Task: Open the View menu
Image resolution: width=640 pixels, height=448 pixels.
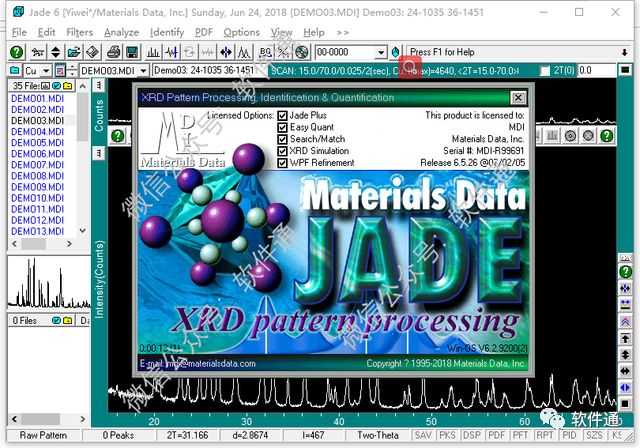Action: pyautogui.click(x=282, y=32)
